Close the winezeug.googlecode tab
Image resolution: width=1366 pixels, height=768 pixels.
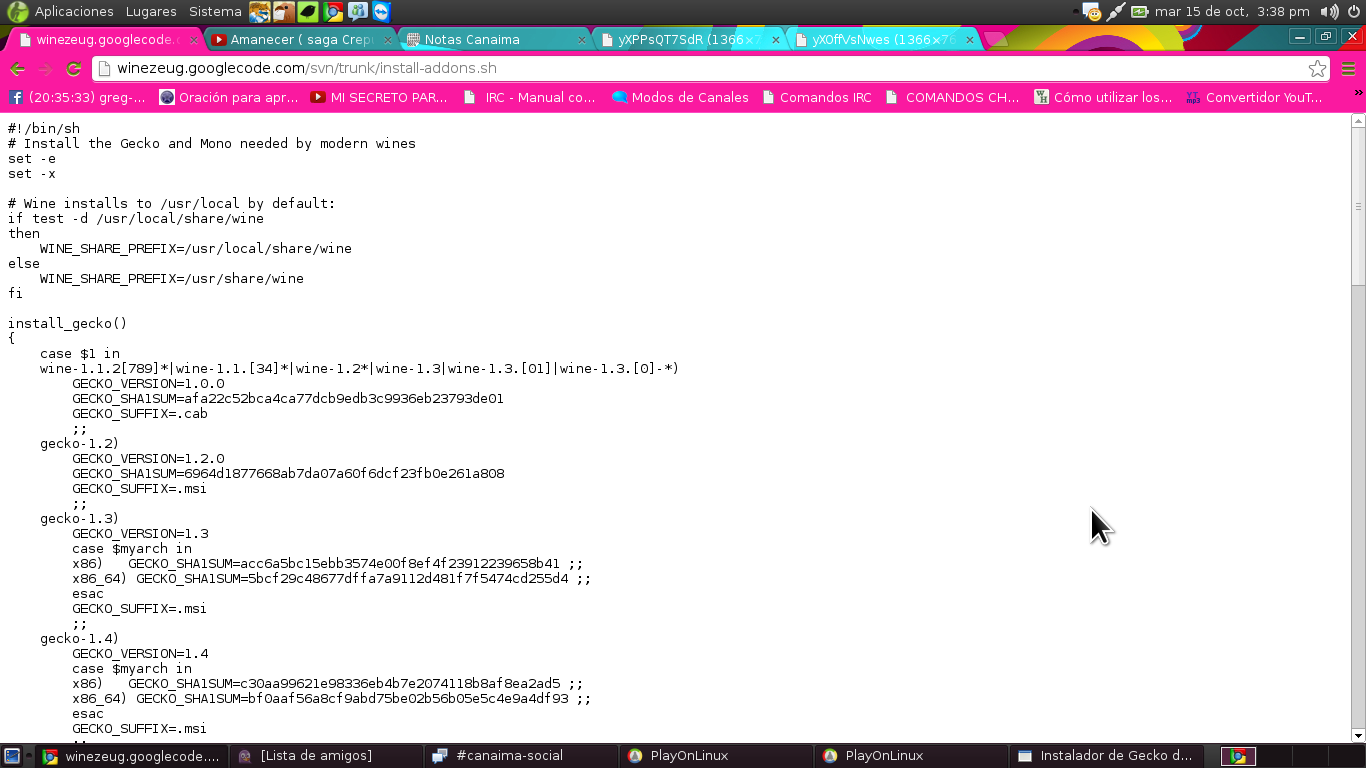point(193,40)
